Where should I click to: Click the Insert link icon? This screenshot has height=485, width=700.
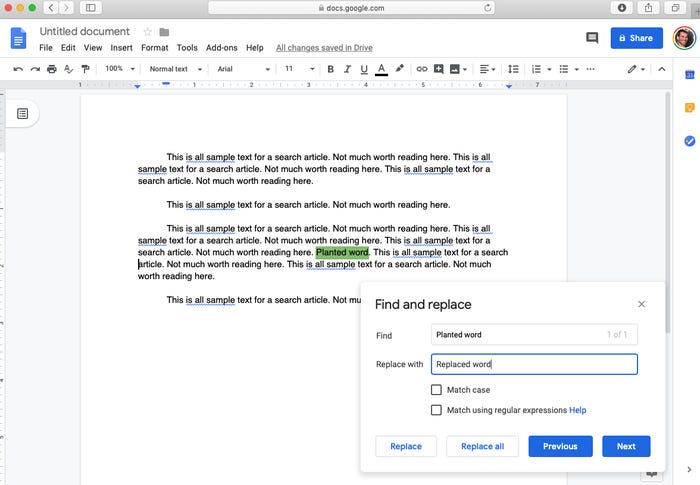click(x=421, y=69)
